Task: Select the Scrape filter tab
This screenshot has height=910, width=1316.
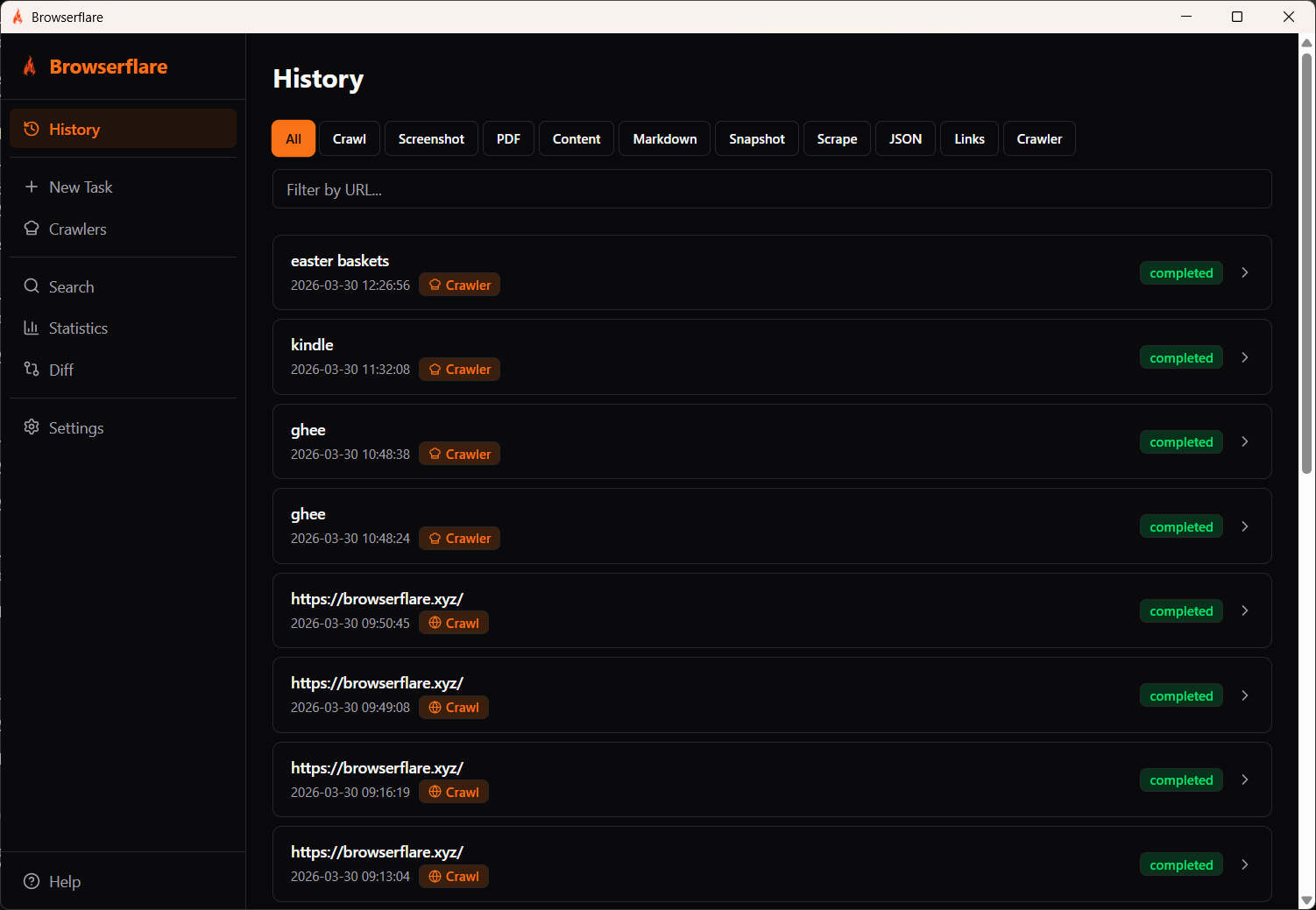Action: pyautogui.click(x=837, y=138)
